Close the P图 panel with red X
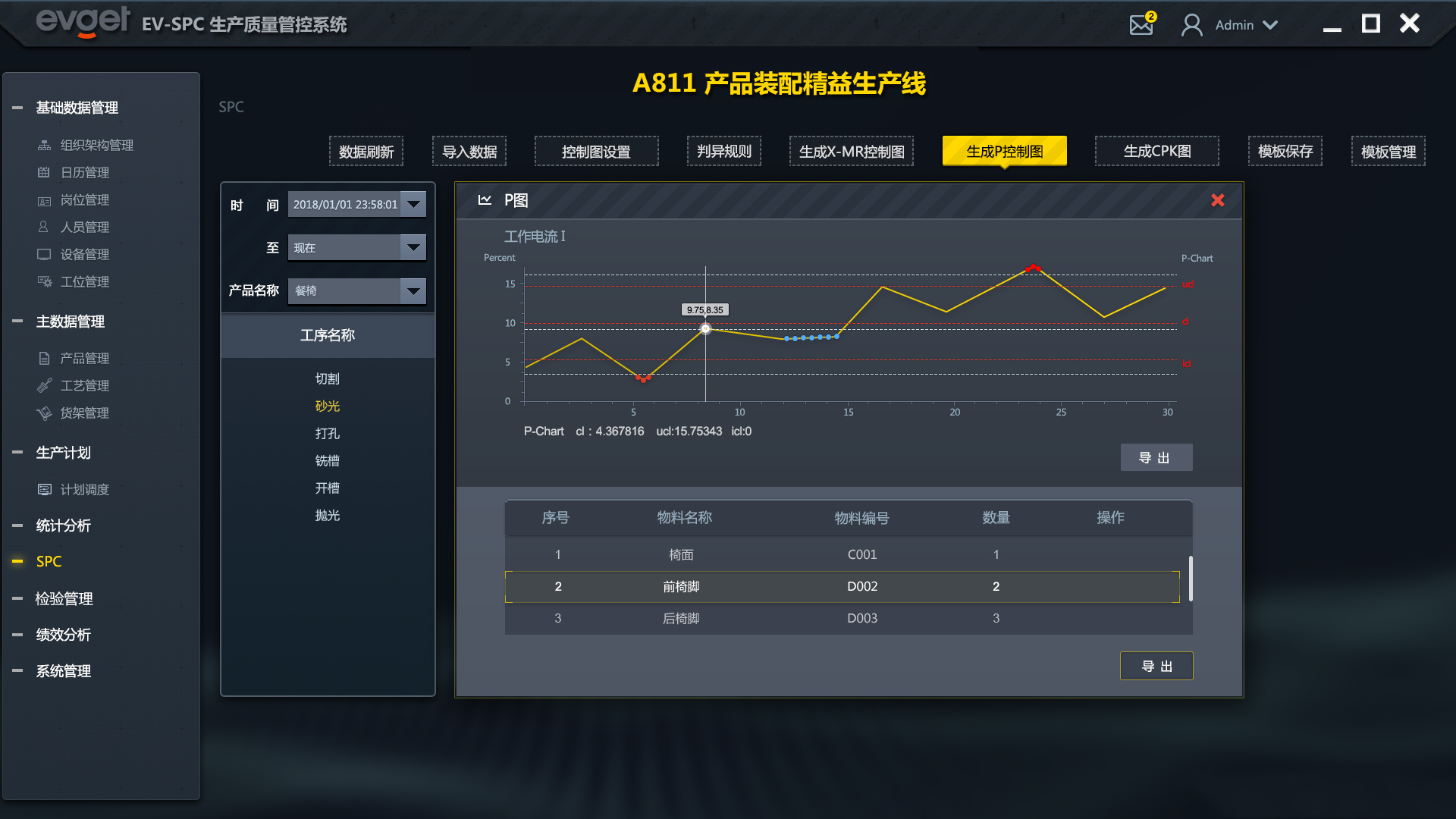 (1217, 200)
